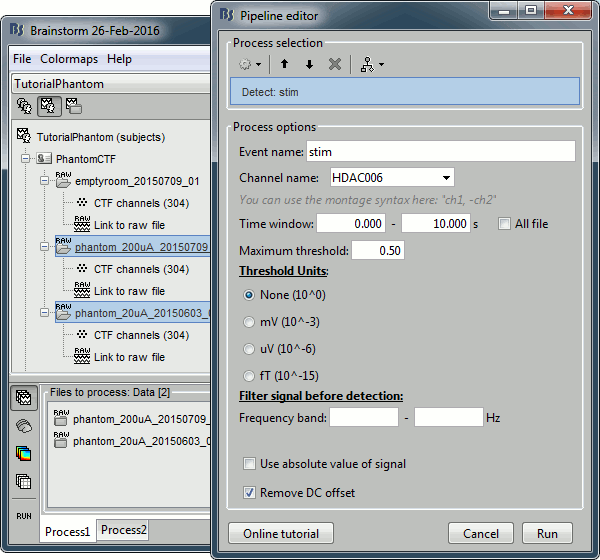
Task: Open the Online tutorial
Action: point(281,533)
